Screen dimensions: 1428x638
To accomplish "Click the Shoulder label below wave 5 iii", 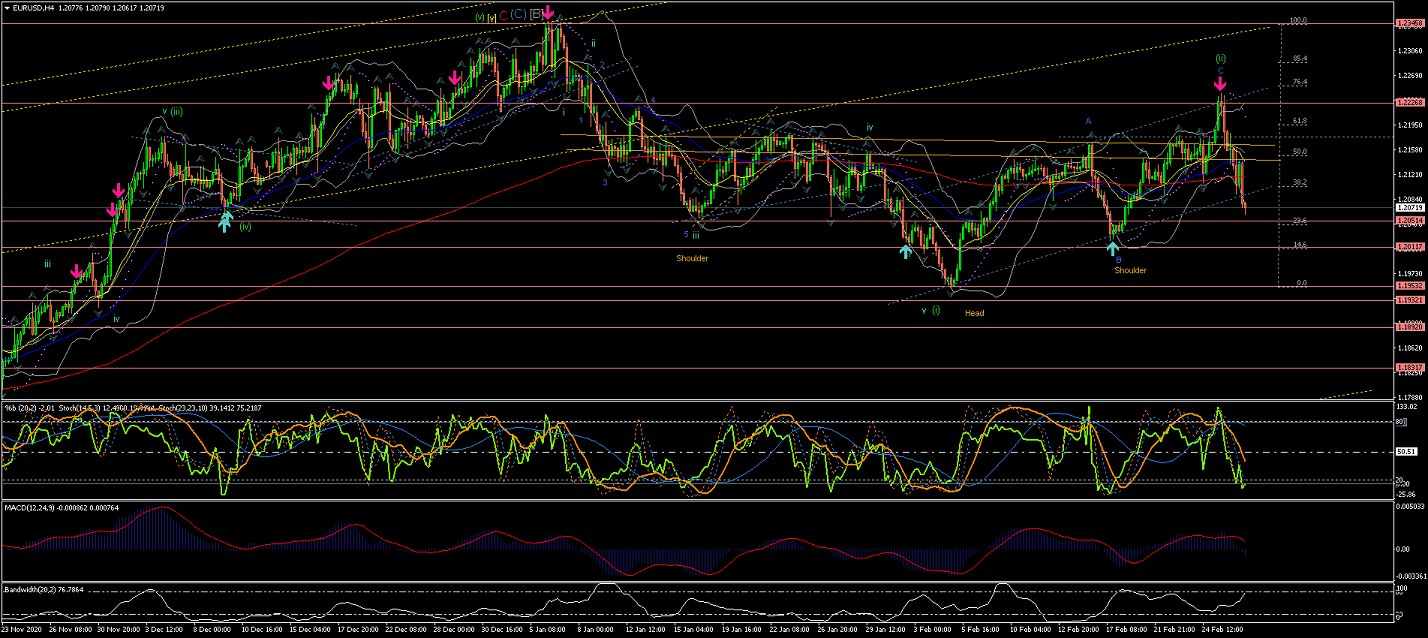I will pyautogui.click(x=692, y=258).
